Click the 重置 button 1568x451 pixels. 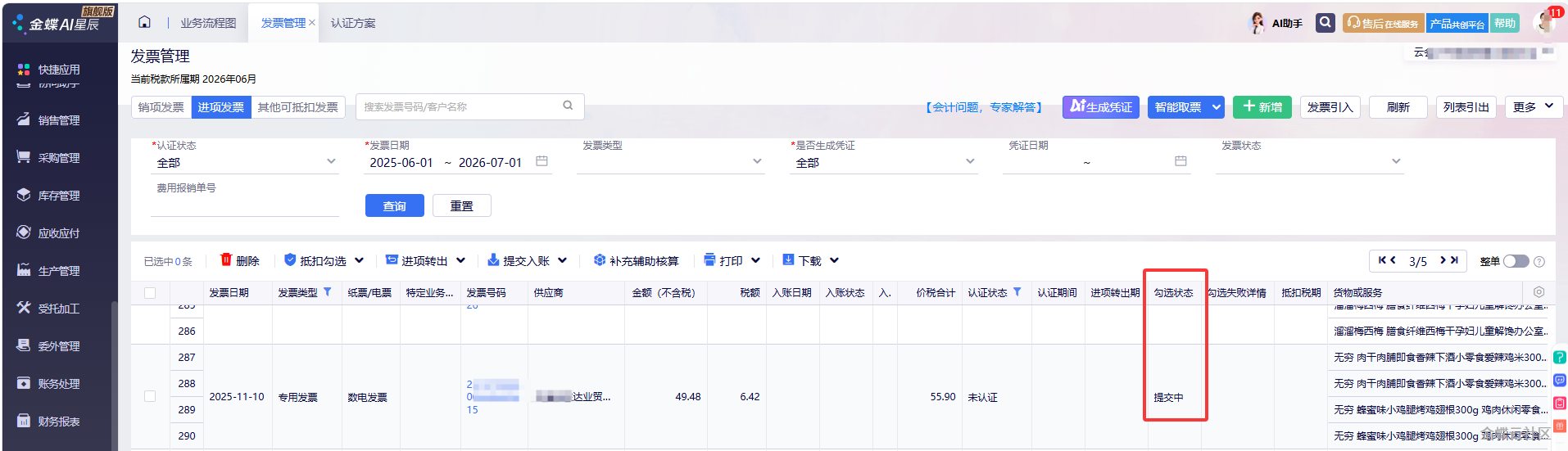coord(462,205)
